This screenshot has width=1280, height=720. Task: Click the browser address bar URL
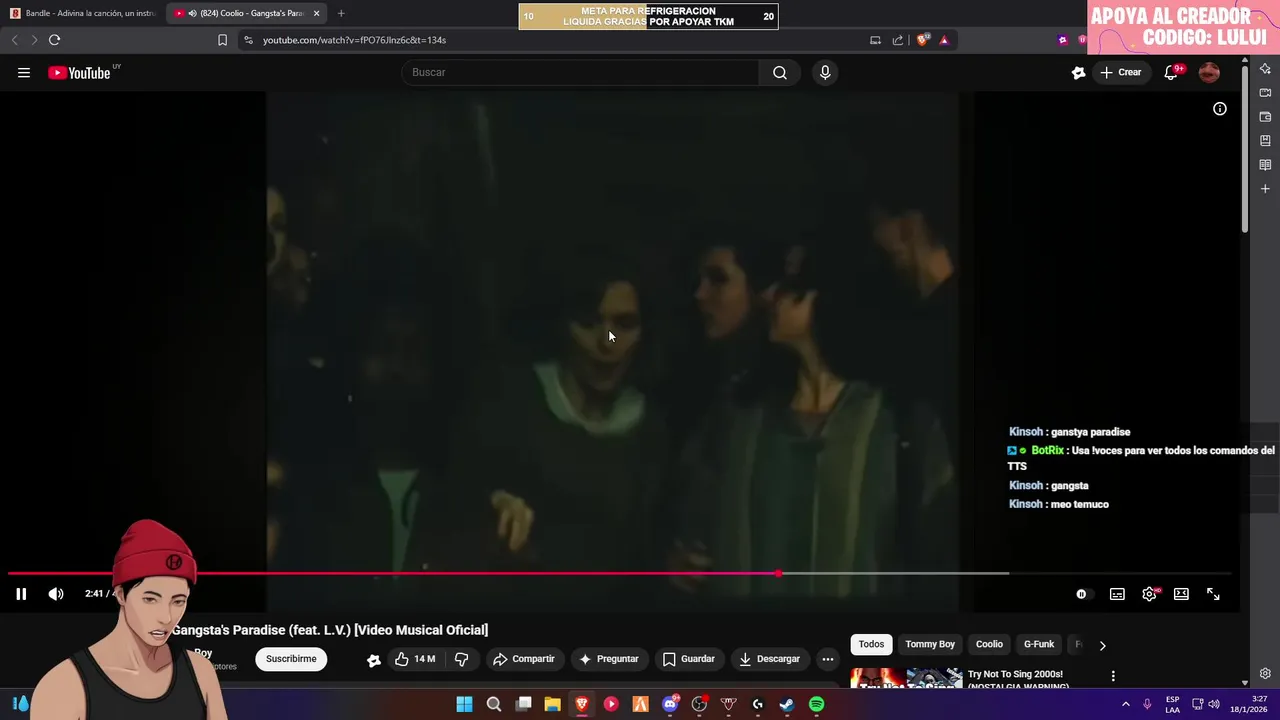pos(354,40)
